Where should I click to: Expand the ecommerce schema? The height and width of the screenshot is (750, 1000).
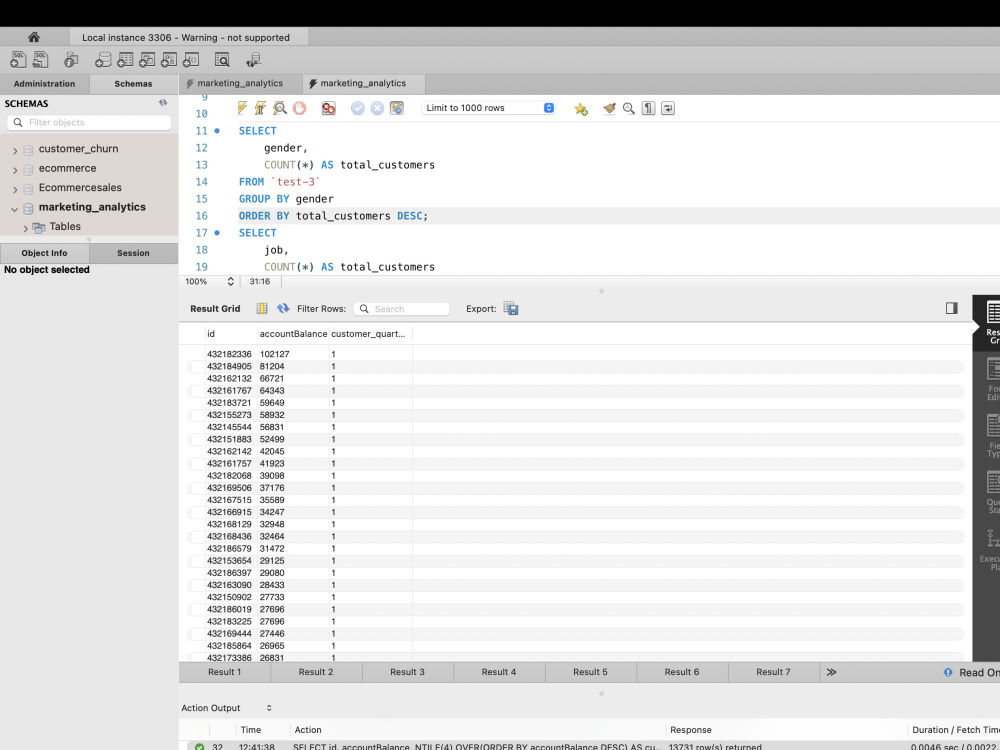15,170
